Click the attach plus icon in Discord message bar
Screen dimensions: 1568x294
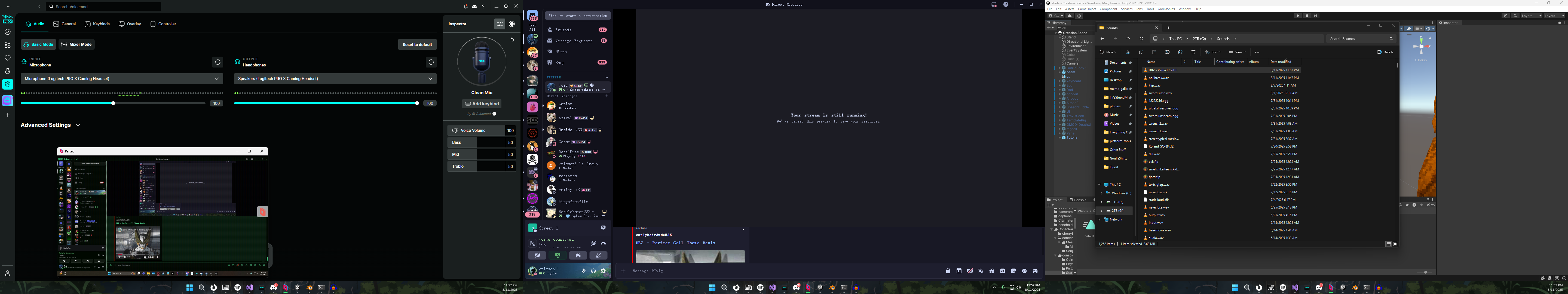click(x=623, y=271)
